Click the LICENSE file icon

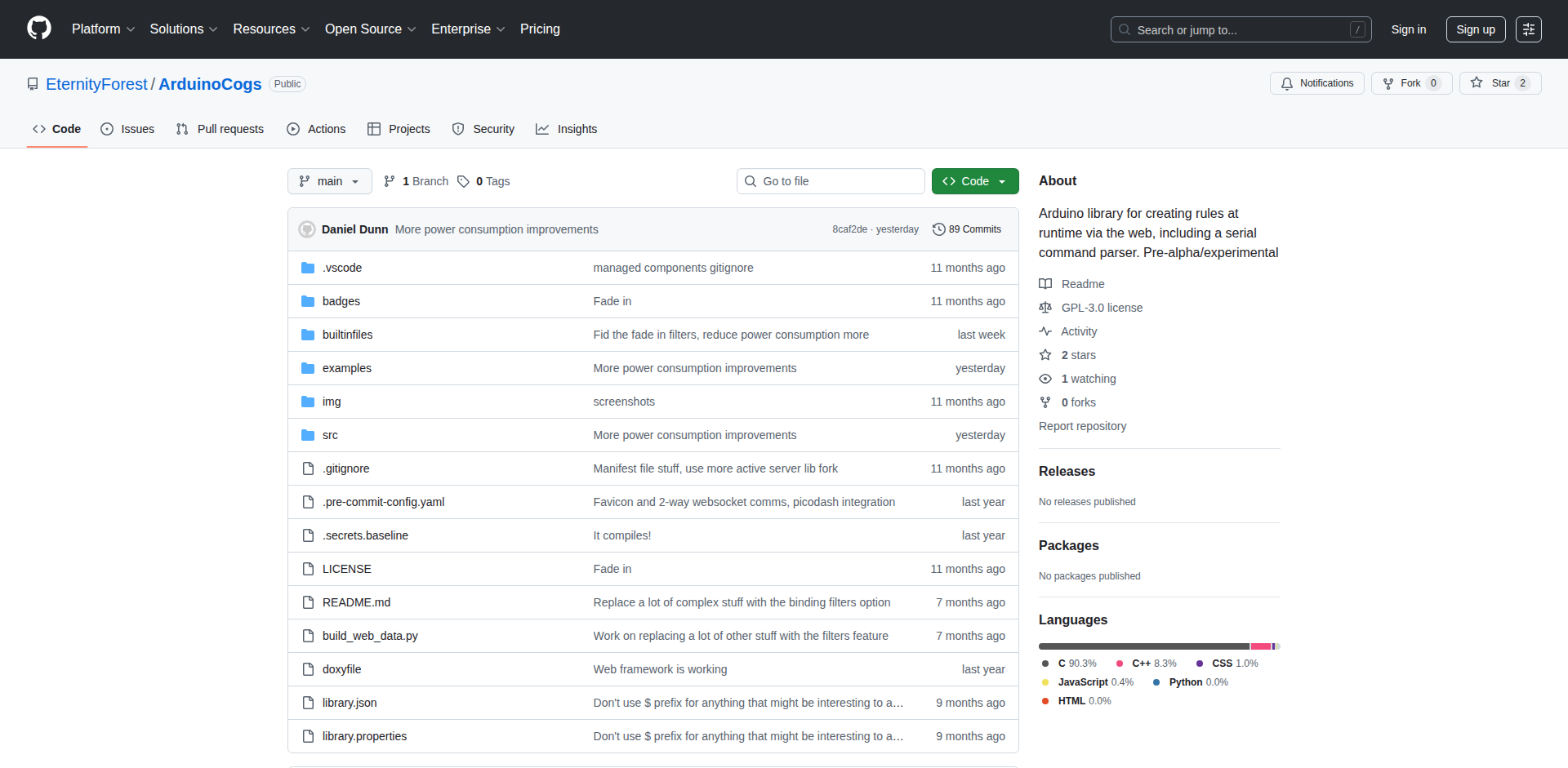point(308,569)
